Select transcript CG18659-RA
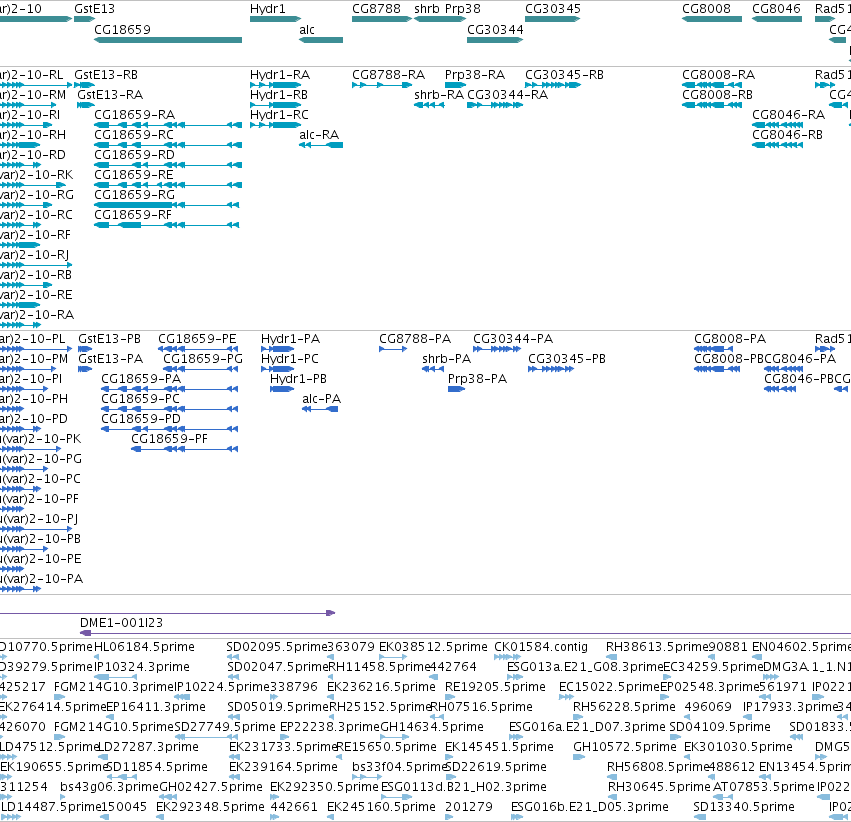 (135, 115)
